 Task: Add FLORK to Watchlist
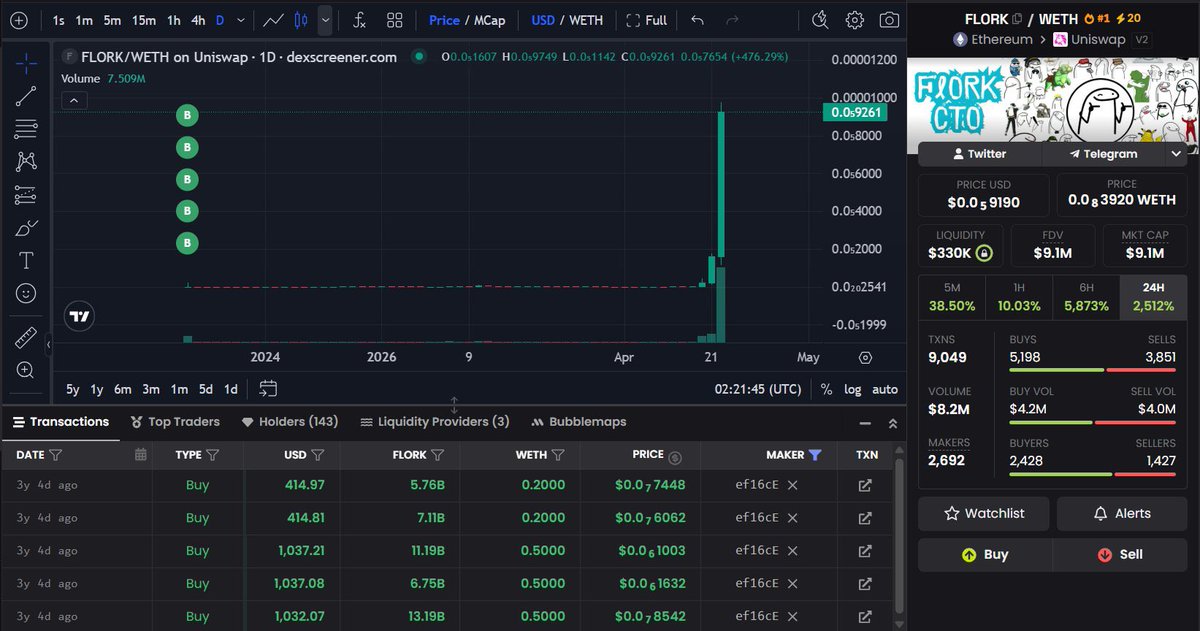(984, 513)
